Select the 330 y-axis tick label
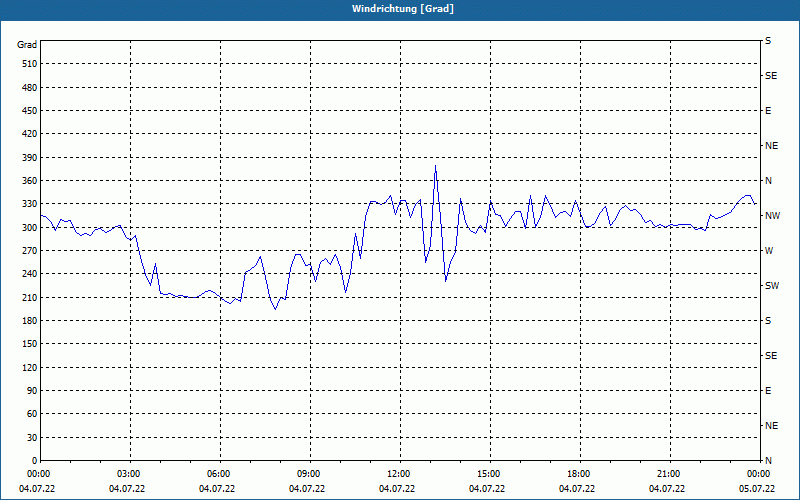The image size is (800, 500). pyautogui.click(x=30, y=204)
